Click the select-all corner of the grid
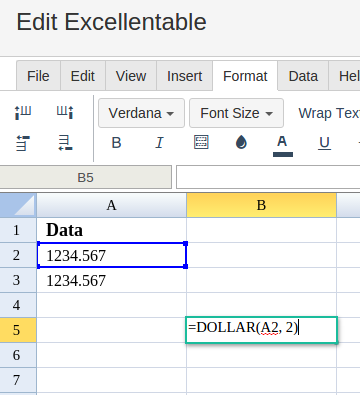This screenshot has width=360, height=395. pyautogui.click(x=18, y=205)
